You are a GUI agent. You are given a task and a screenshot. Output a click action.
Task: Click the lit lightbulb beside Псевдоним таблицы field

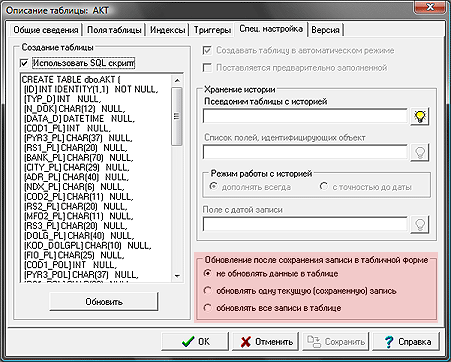point(420,116)
